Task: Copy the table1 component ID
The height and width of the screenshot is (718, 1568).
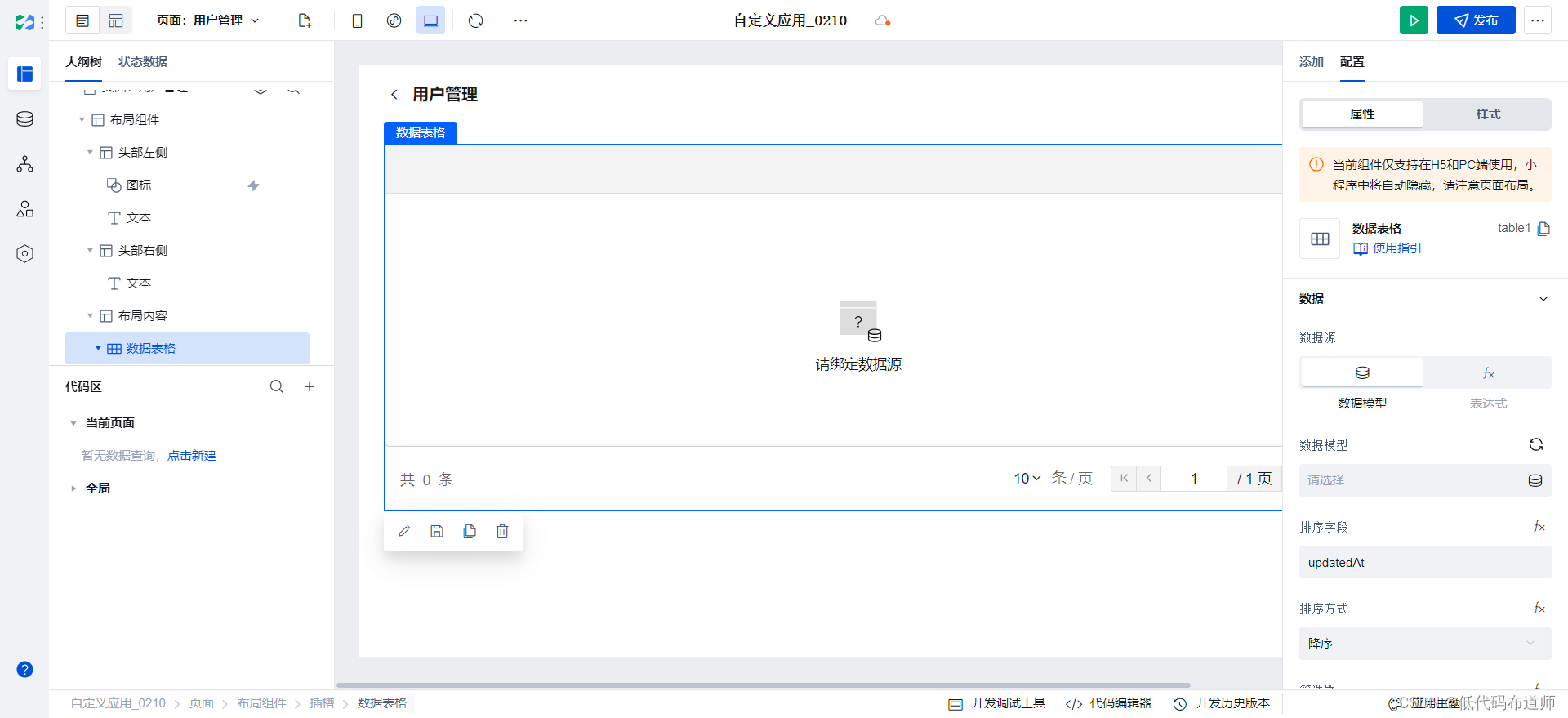Action: (1543, 229)
